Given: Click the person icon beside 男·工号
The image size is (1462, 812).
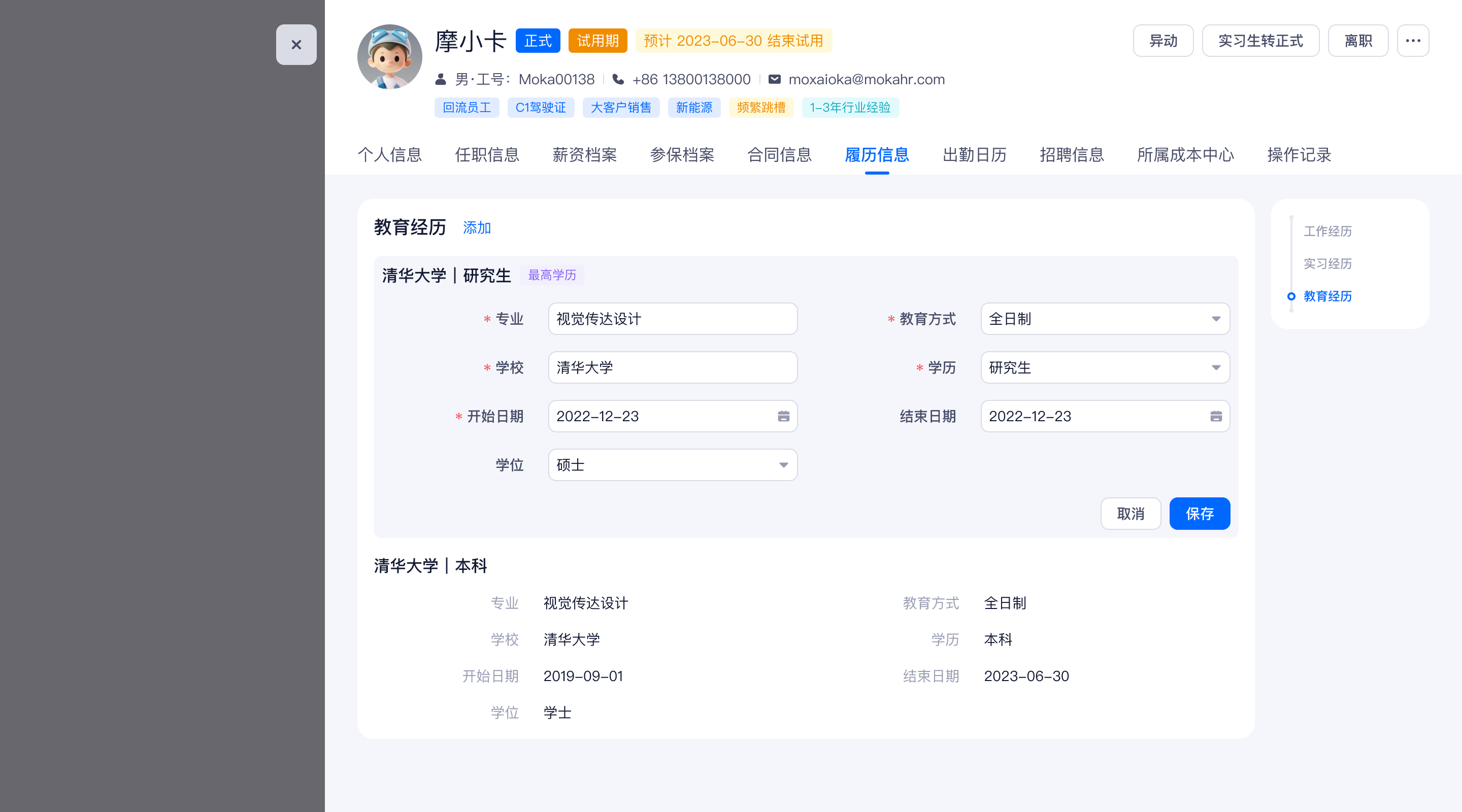Looking at the screenshot, I should (x=441, y=80).
